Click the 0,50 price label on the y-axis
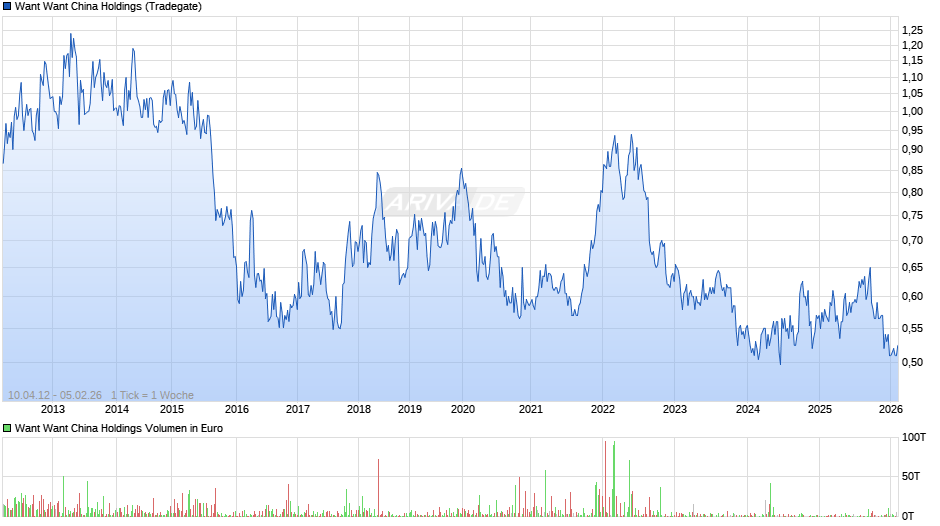Viewport: 940px width, 526px height. [912, 362]
